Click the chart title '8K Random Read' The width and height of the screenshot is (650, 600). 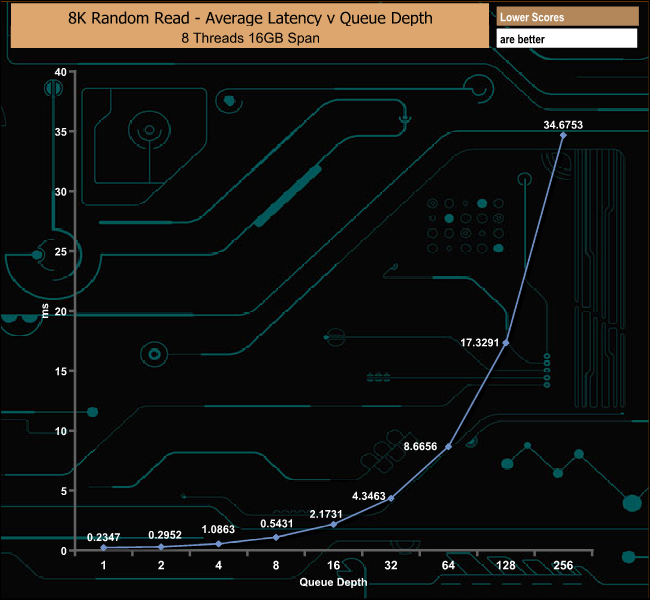pos(129,18)
